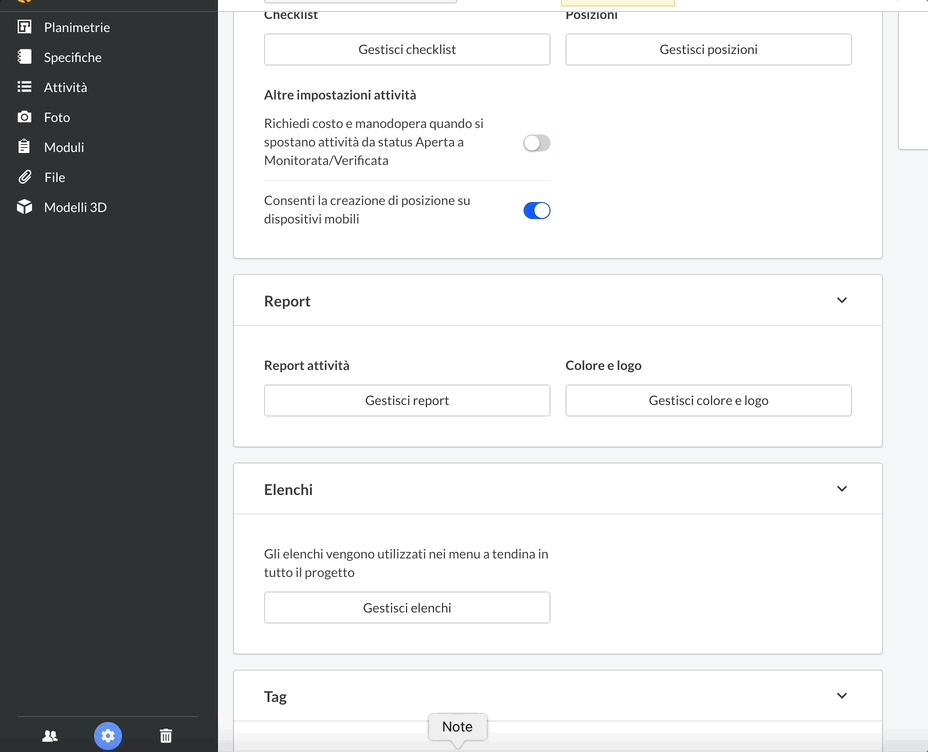Open Gestisci report
The height and width of the screenshot is (752, 928).
click(x=407, y=401)
